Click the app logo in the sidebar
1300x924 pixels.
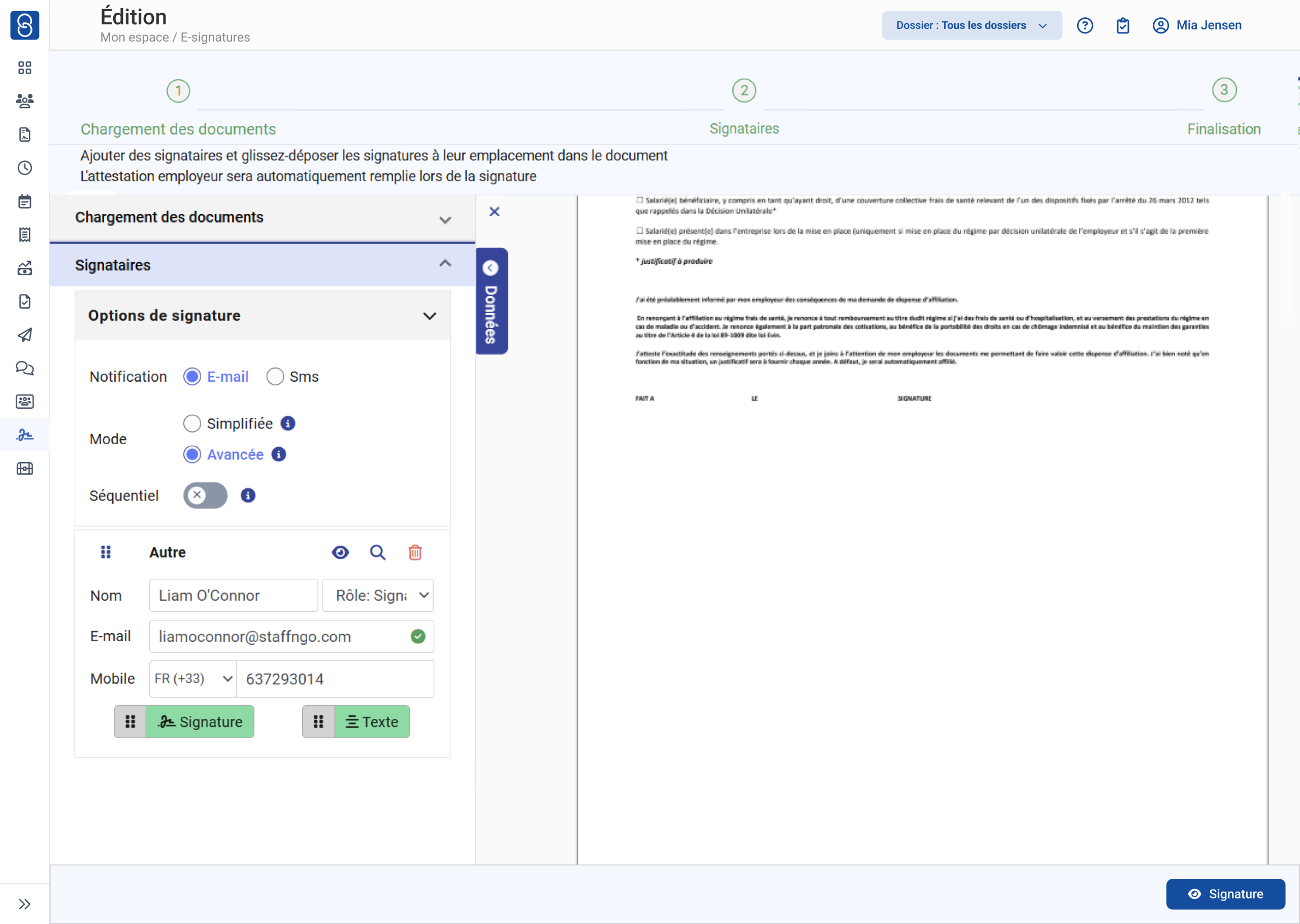24,25
